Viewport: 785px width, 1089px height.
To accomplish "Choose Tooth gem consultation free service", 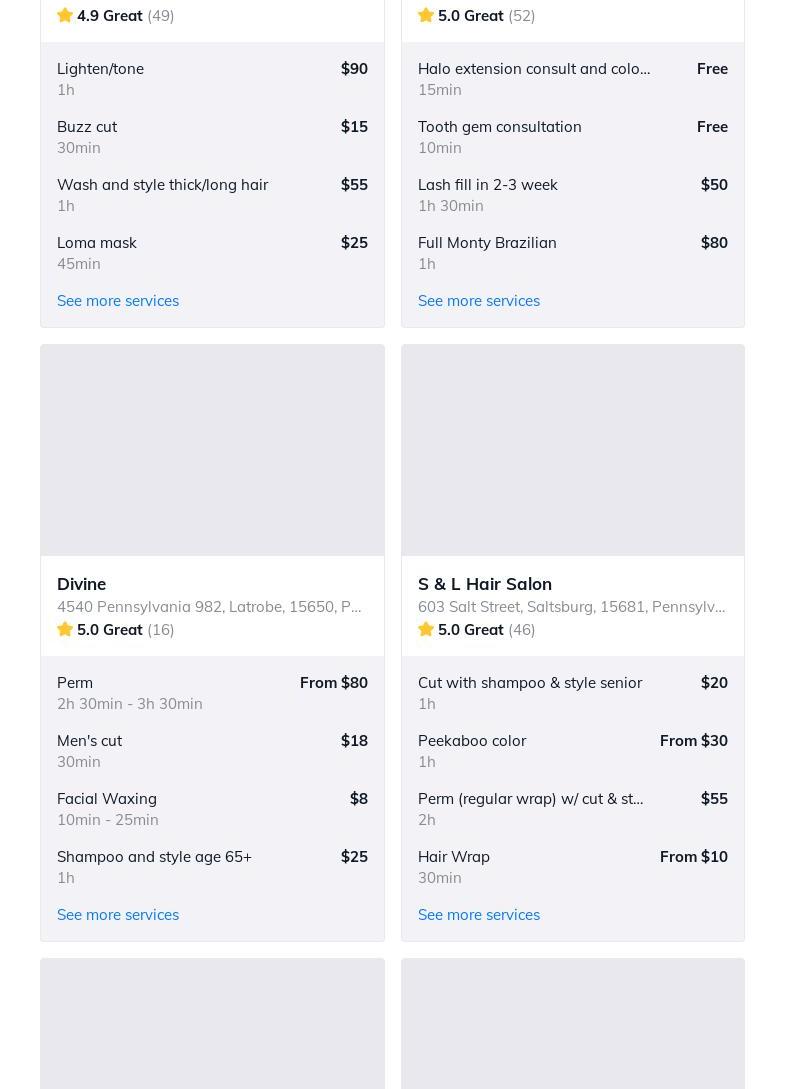I will click(x=573, y=136).
